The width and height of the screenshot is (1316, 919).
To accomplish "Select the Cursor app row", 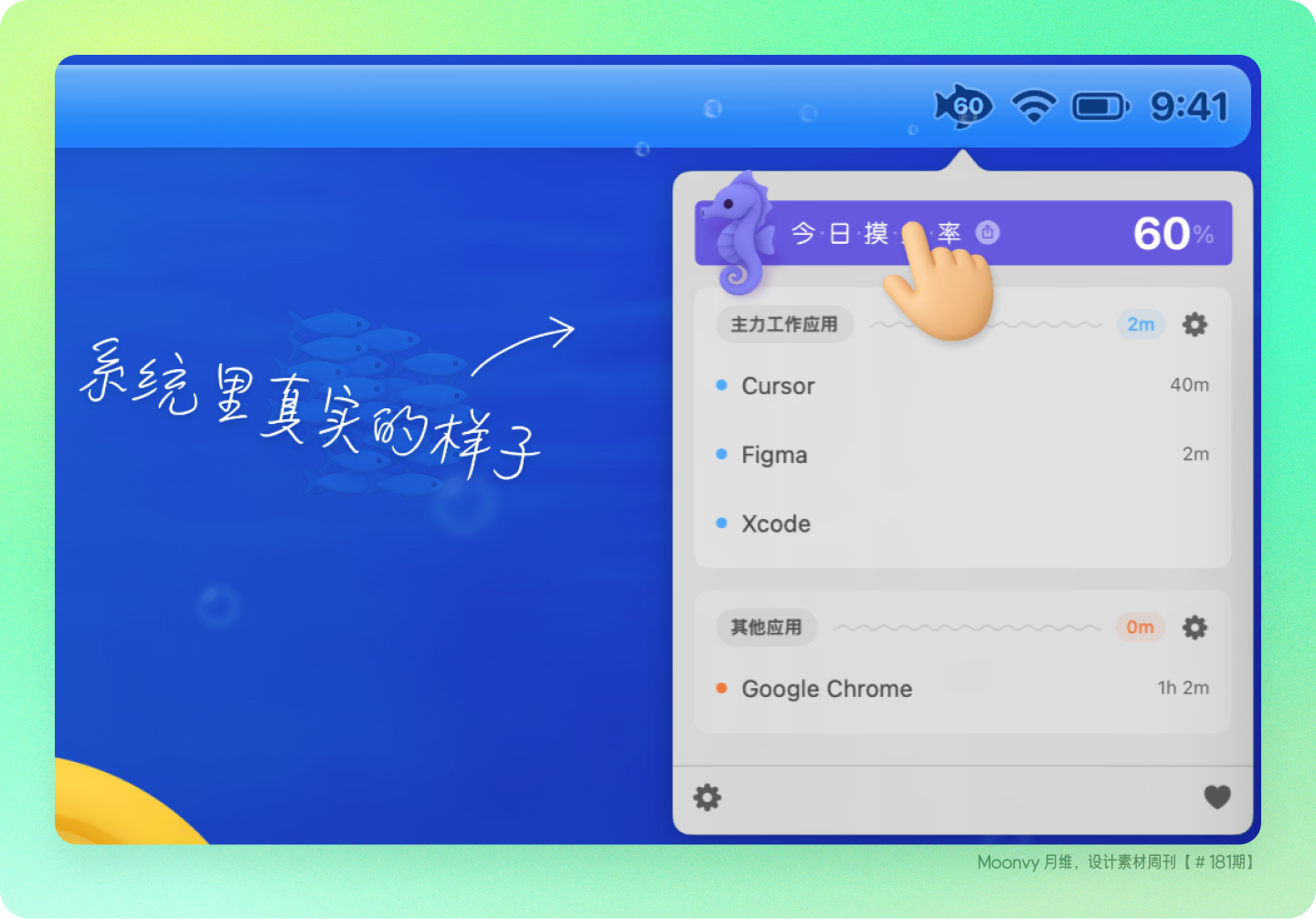I will coord(962,386).
